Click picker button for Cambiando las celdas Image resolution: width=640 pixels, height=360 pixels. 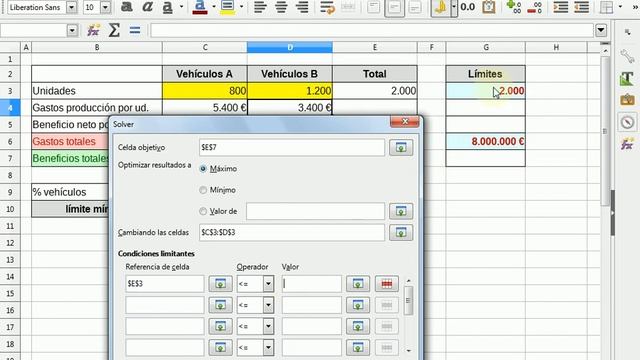401,232
